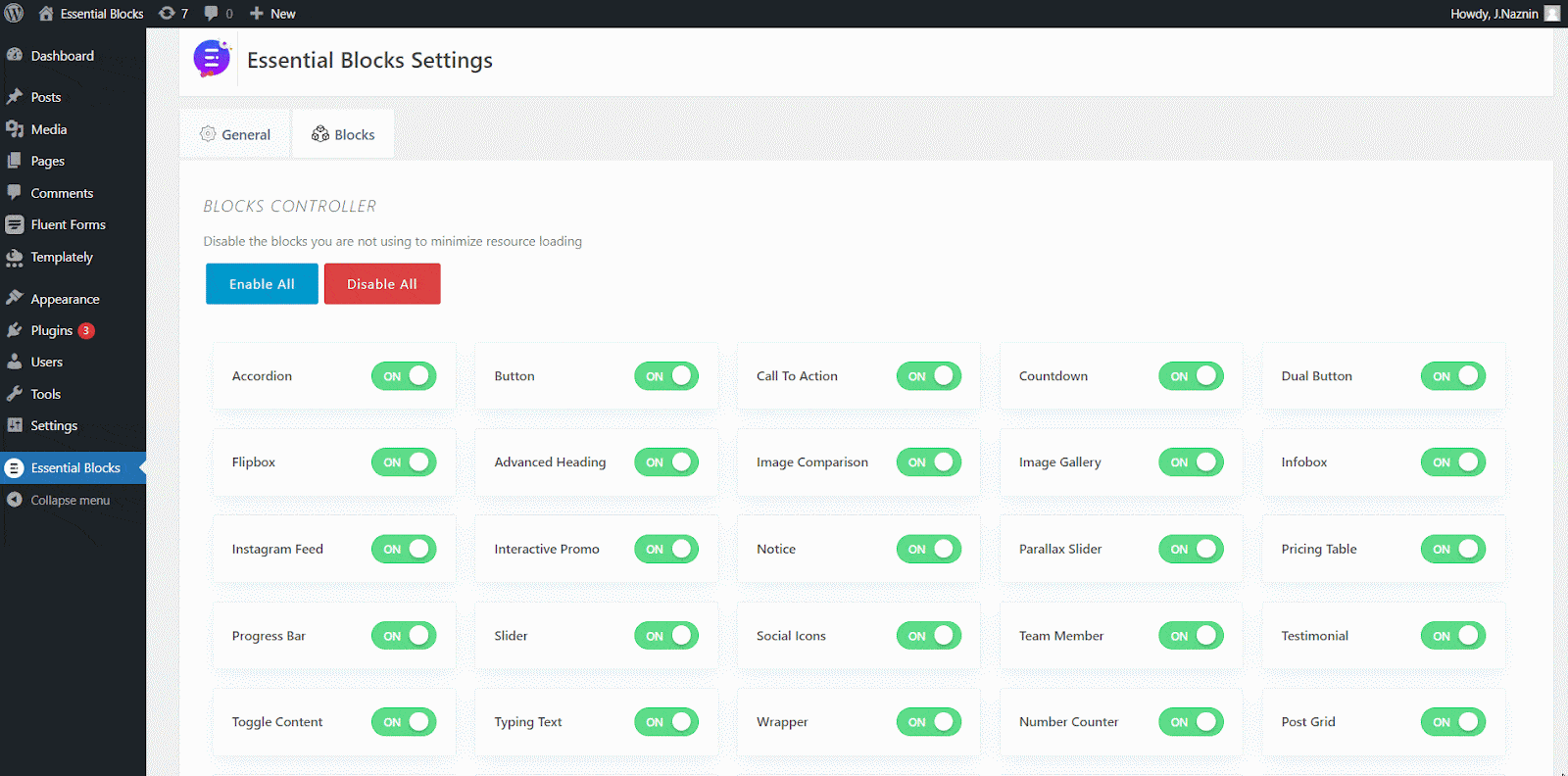This screenshot has height=776, width=1568.
Task: Open the Templately menu item
Action: (73, 257)
